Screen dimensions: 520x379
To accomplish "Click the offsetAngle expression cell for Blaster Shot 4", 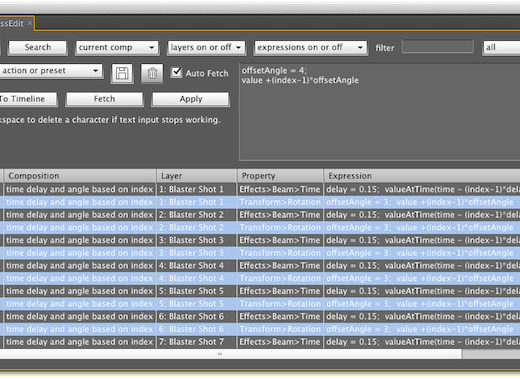I will click(422, 278).
